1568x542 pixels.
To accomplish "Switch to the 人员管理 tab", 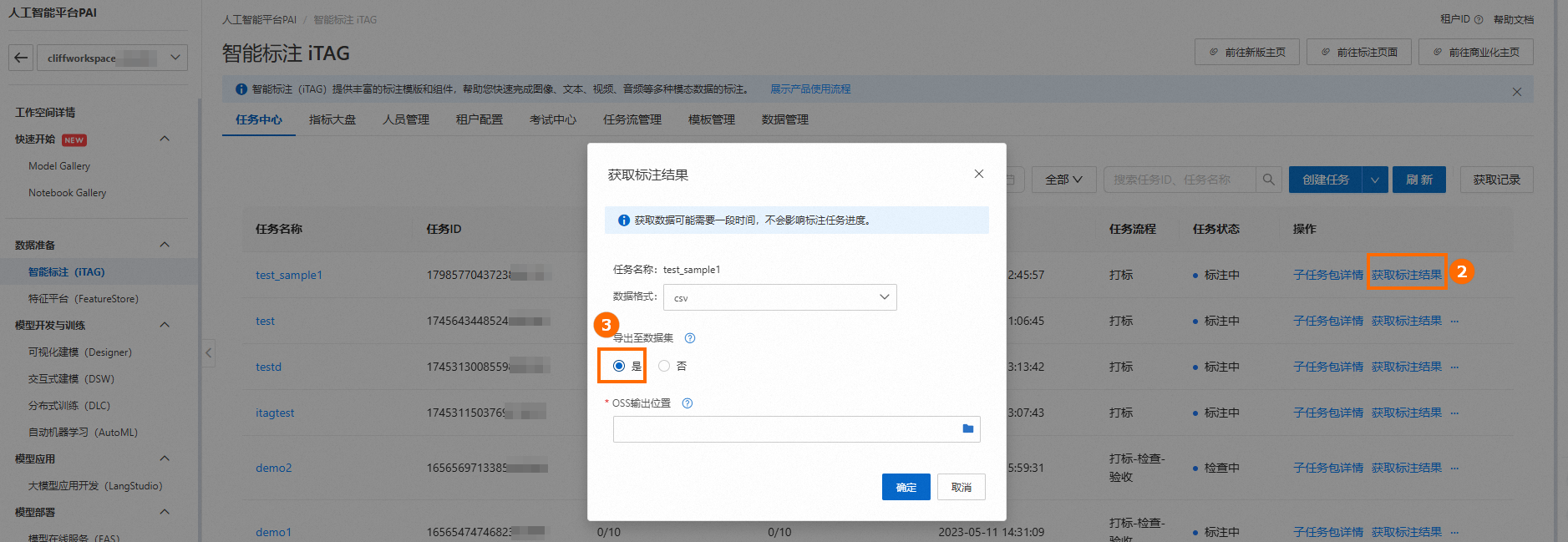I will 406,119.
